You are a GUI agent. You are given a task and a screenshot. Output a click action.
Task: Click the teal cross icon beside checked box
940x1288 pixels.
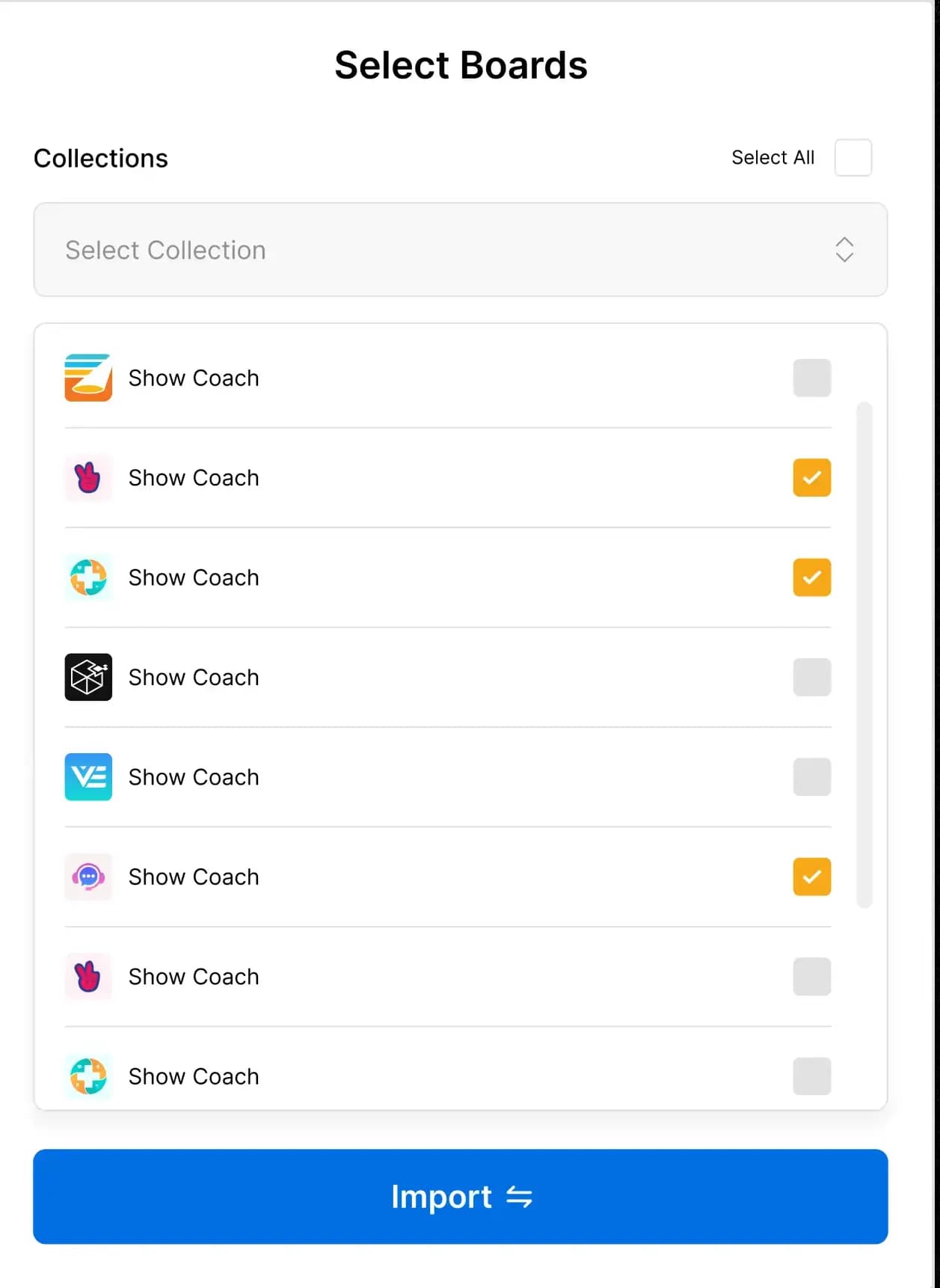pos(88,577)
